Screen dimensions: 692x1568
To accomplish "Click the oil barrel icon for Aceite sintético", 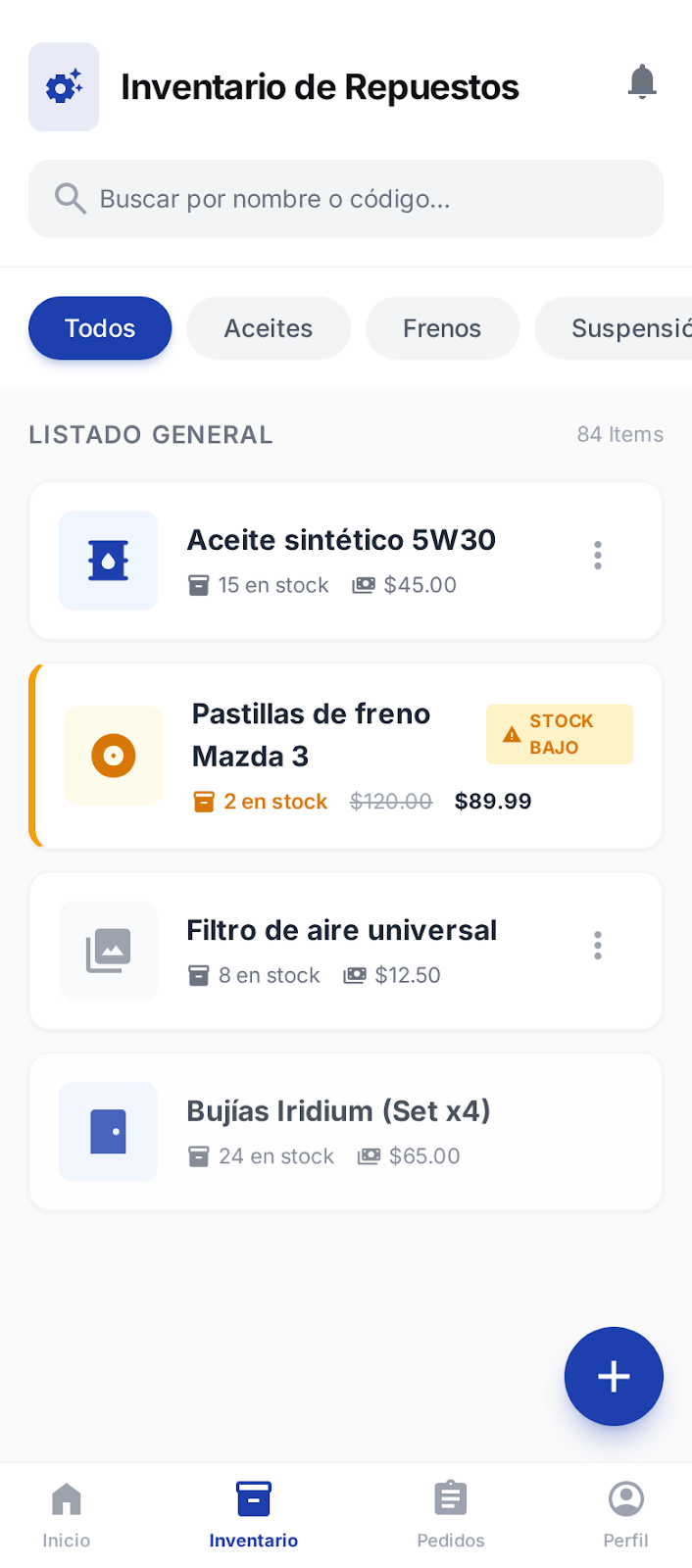I will pos(108,560).
